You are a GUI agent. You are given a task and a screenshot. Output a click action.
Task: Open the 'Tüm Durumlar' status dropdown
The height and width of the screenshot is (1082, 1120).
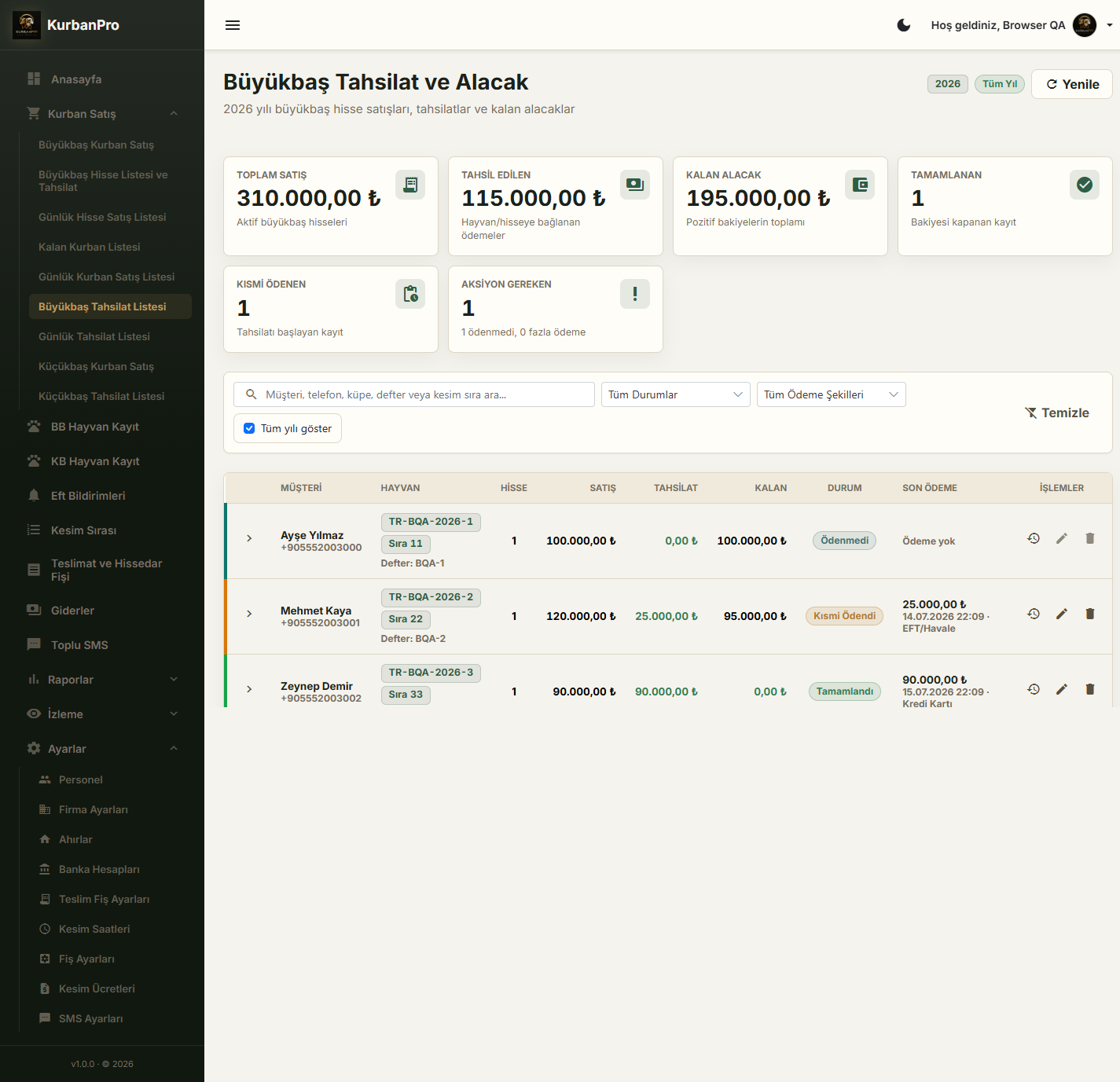coord(676,394)
